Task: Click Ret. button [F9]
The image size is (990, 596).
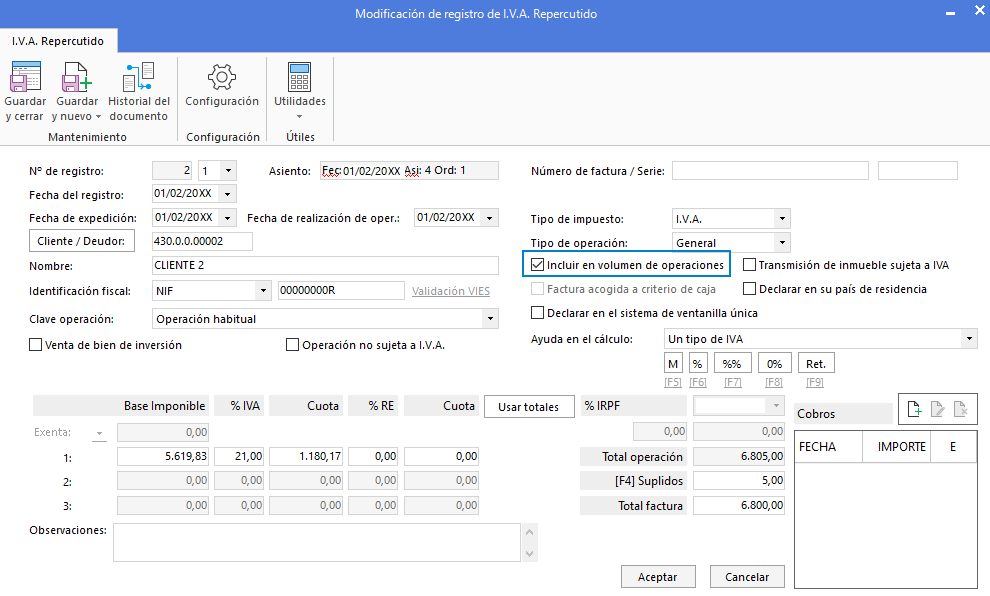Action: pyautogui.click(x=816, y=364)
